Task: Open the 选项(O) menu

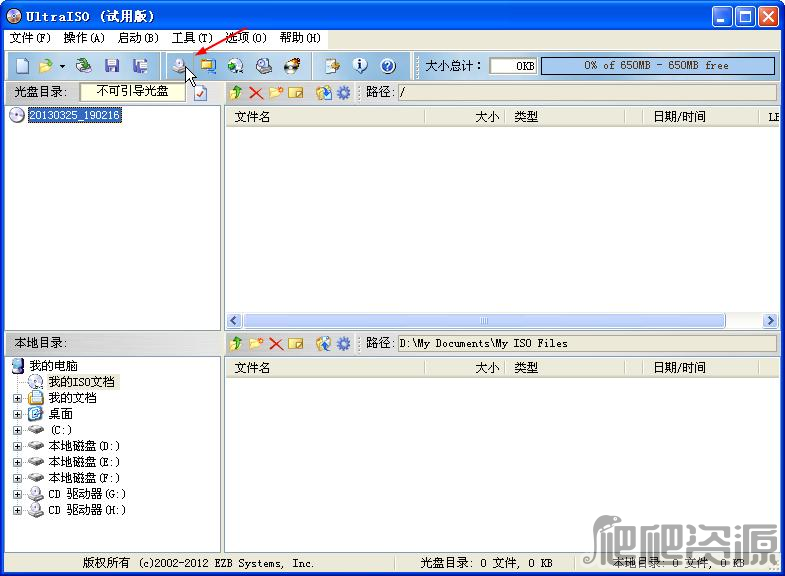Action: [x=246, y=38]
